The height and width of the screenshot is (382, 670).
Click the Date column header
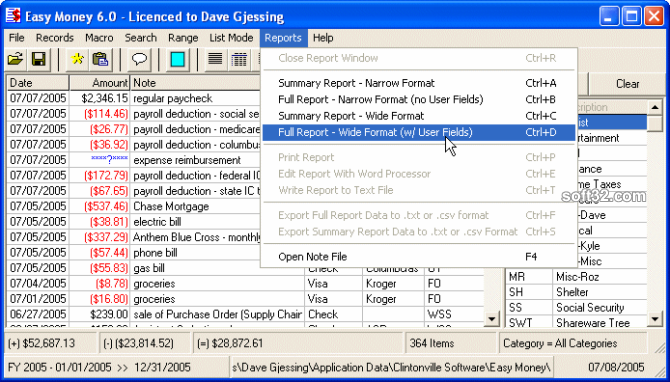pyautogui.click(x=38, y=82)
